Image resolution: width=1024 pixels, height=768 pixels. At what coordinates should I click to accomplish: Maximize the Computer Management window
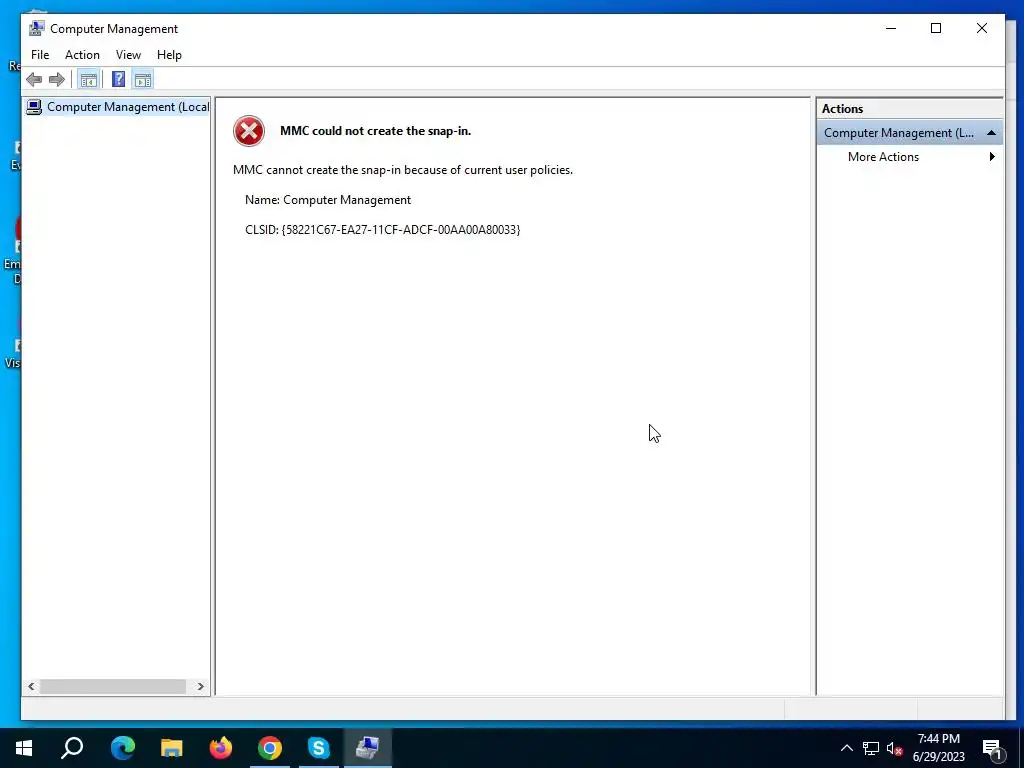[x=936, y=28]
